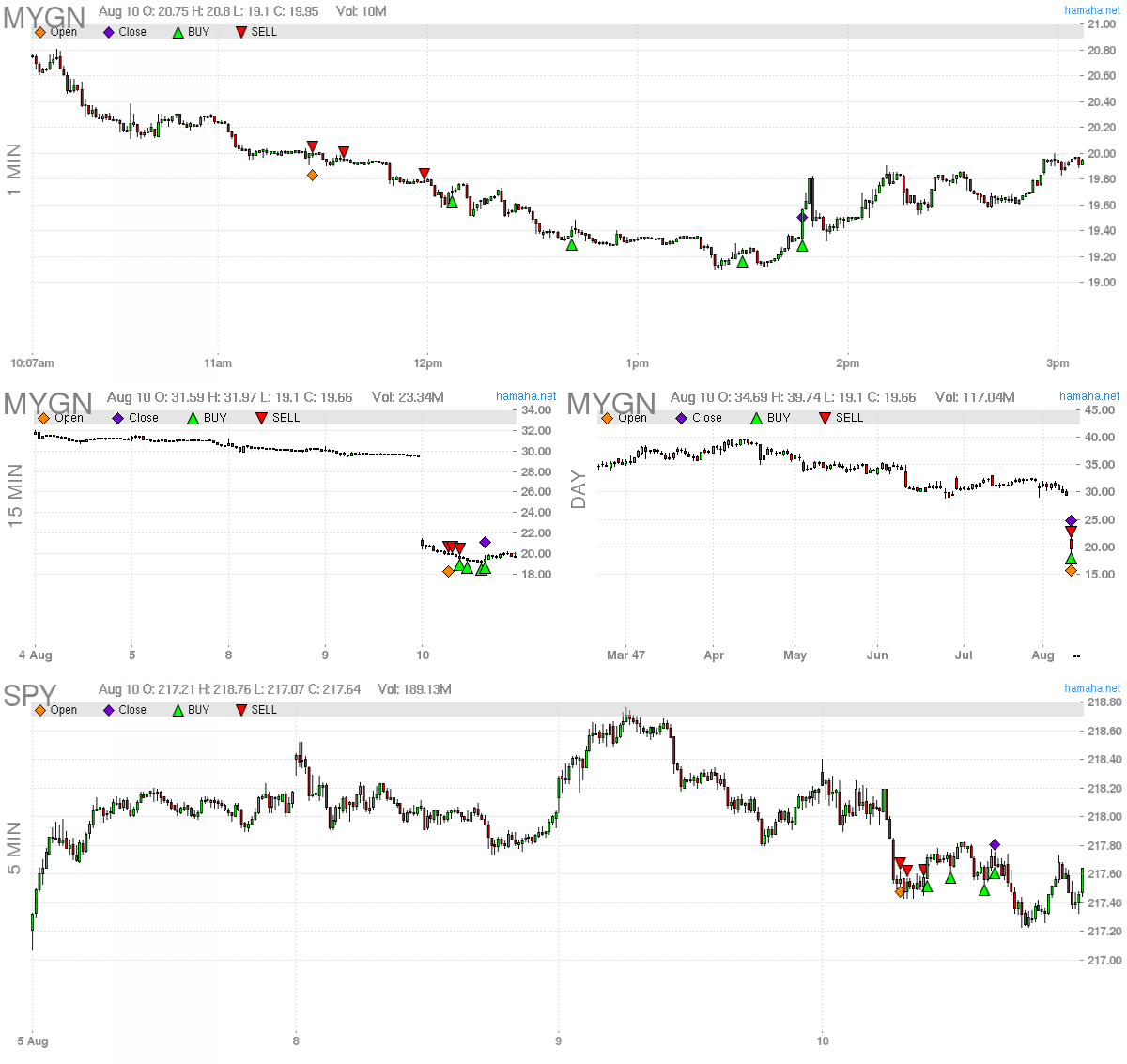Image resolution: width=1127 pixels, height=1064 pixels.
Task: Open hamaha.net link above the 15 MIN chart
Action: 526,396
